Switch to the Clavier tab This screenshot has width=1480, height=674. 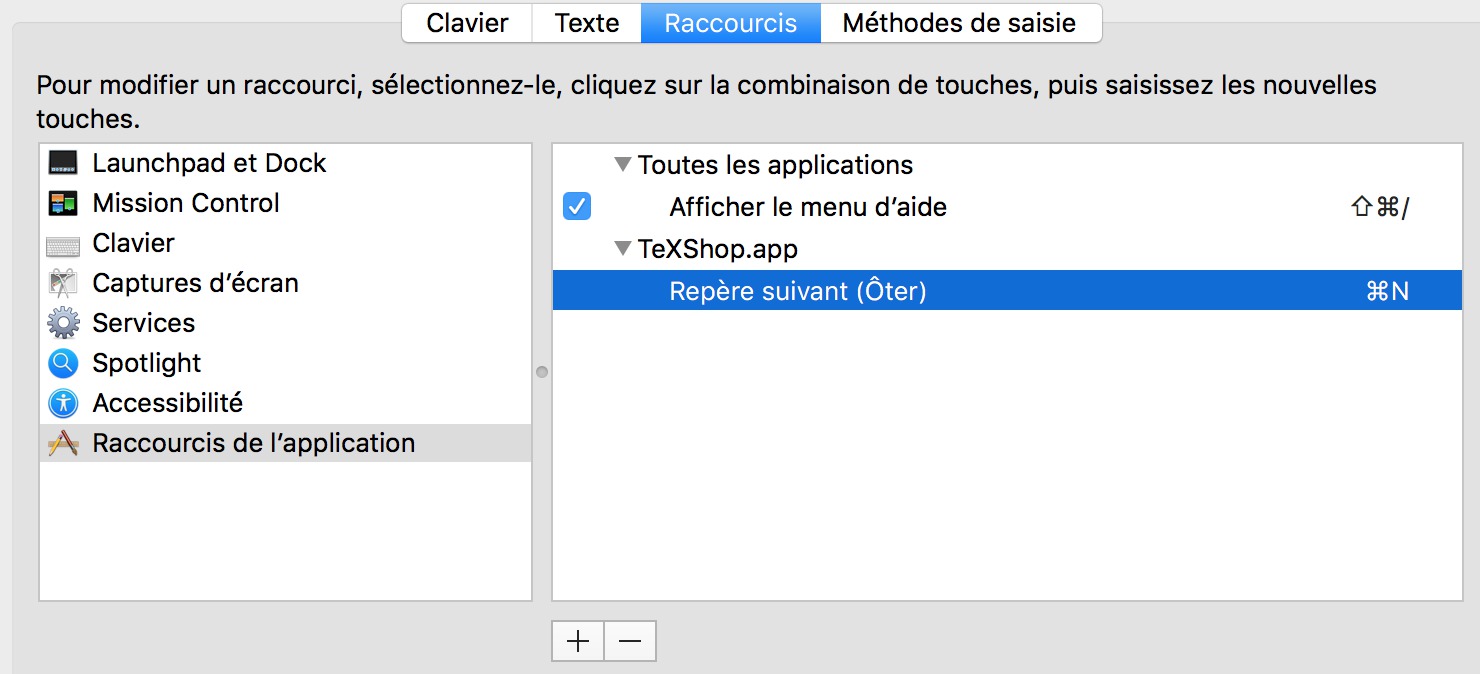(467, 23)
